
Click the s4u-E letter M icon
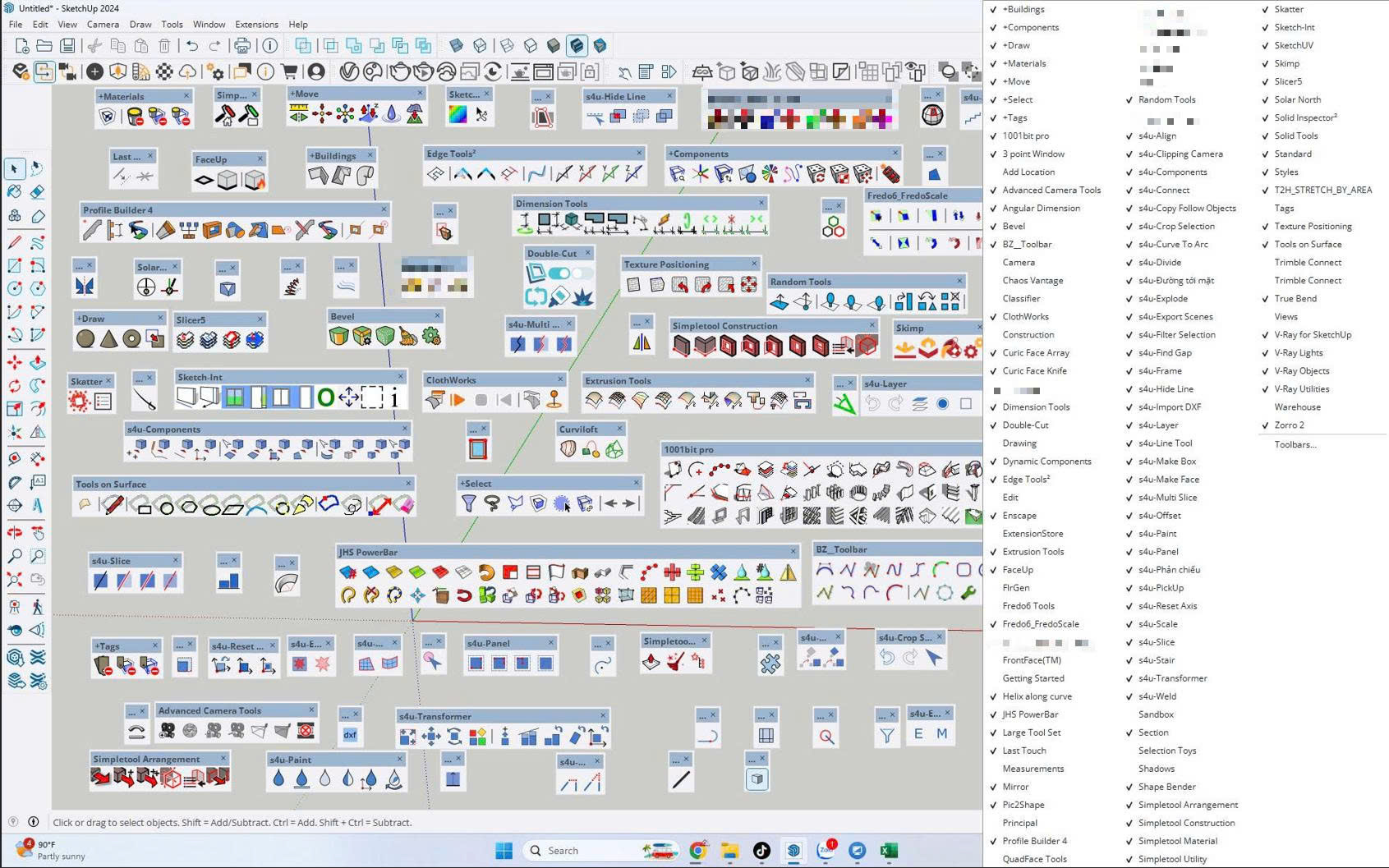click(942, 734)
